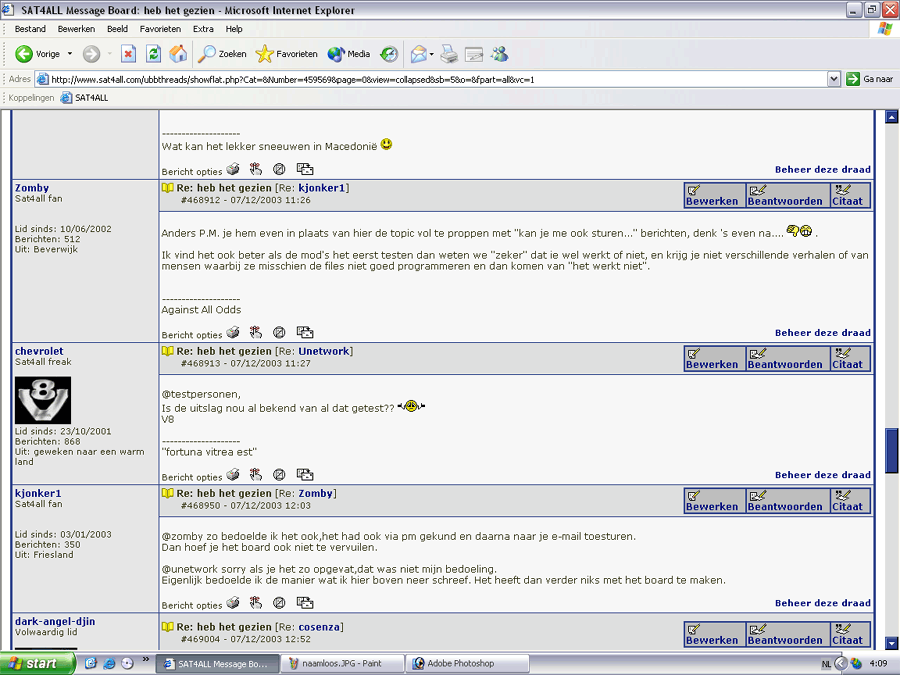Click Bewerken on Zomby's post
The height and width of the screenshot is (675, 900).
coord(714,195)
